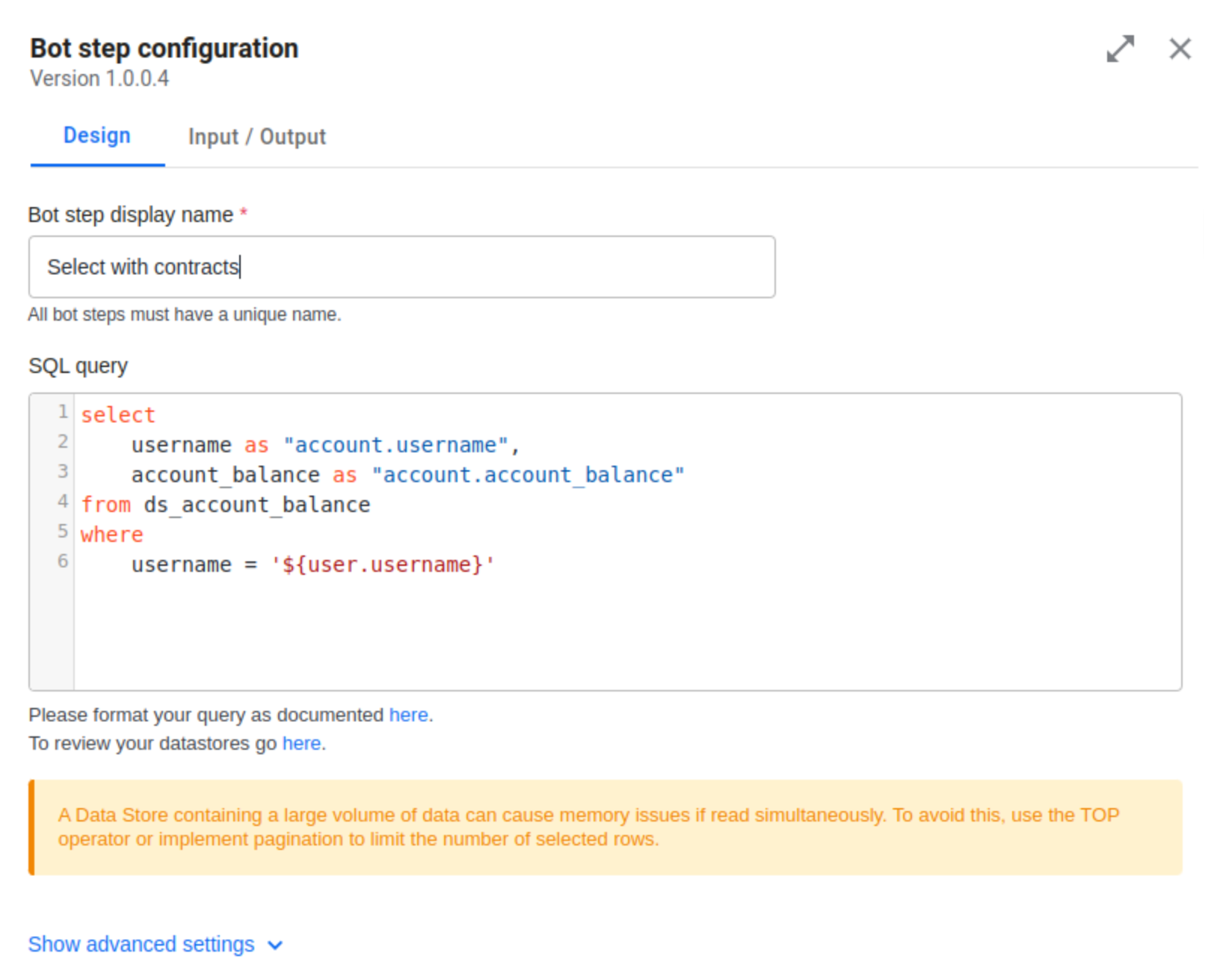Click inside the SQL query editor

point(606,542)
